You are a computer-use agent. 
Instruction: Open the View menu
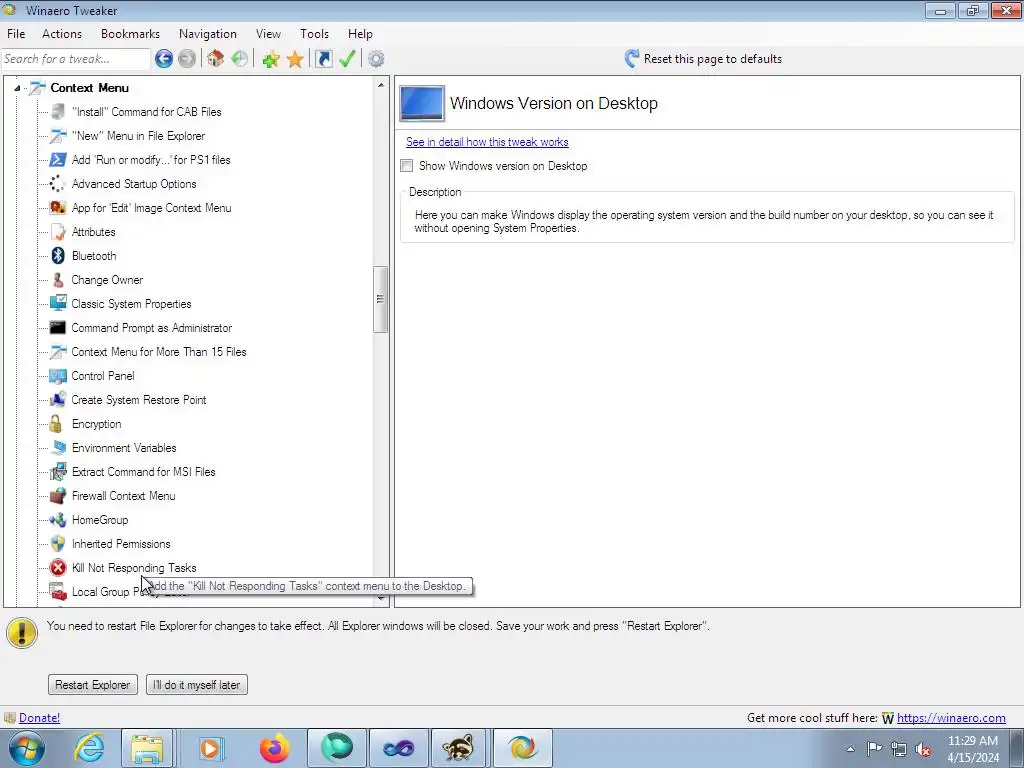pos(268,34)
